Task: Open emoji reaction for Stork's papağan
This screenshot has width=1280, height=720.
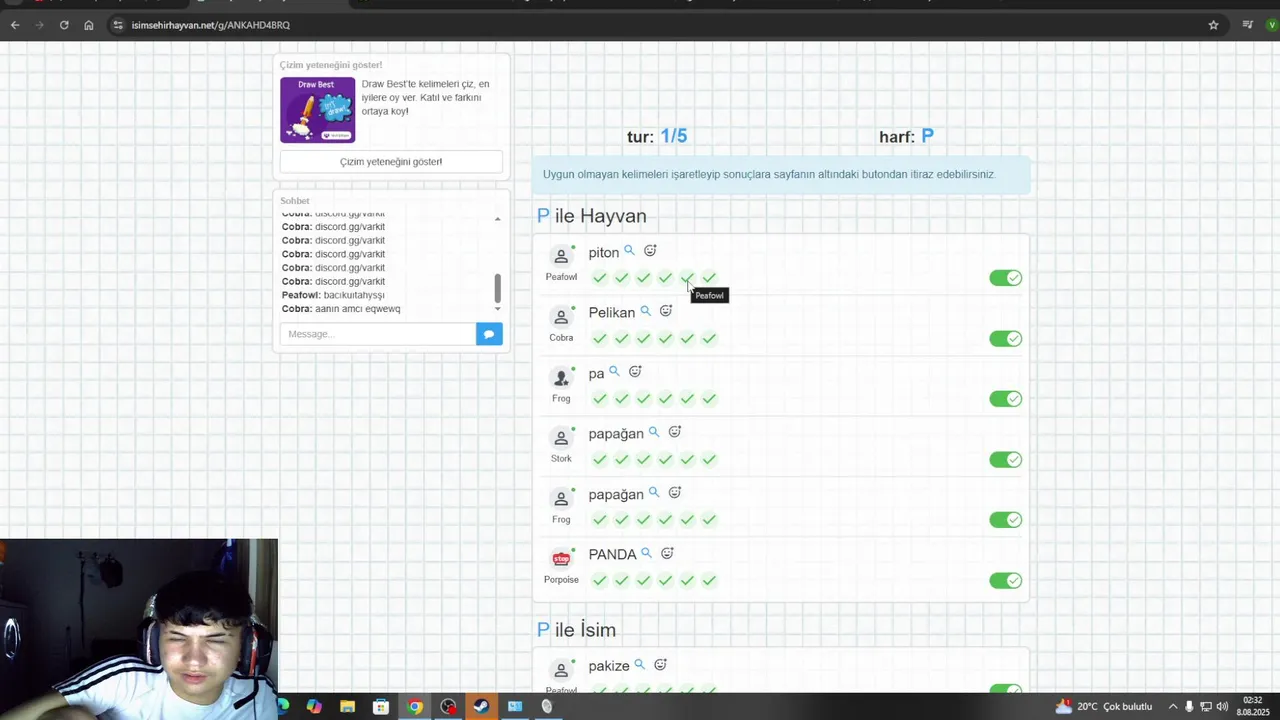Action: tap(675, 432)
